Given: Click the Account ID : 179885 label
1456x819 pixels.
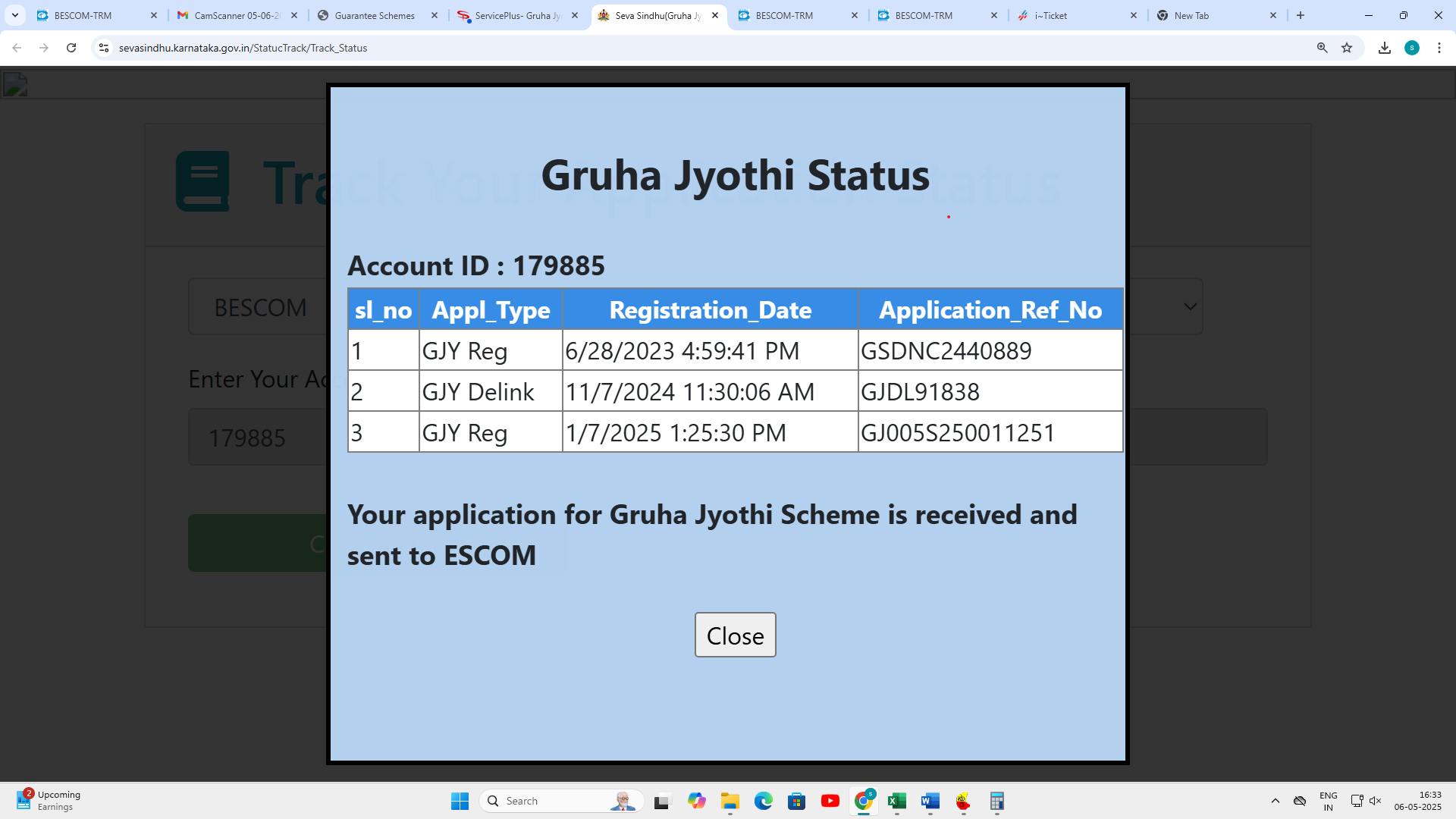Looking at the screenshot, I should [x=476, y=265].
